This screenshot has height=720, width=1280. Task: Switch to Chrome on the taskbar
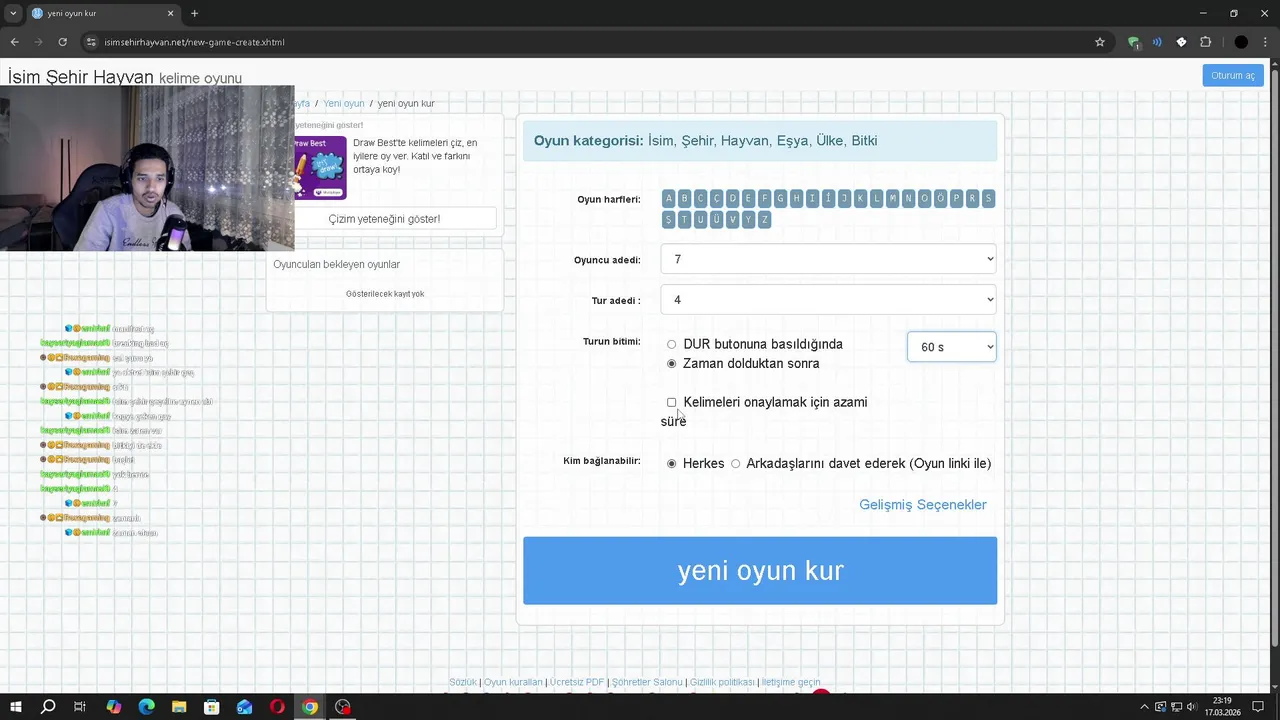pos(310,707)
